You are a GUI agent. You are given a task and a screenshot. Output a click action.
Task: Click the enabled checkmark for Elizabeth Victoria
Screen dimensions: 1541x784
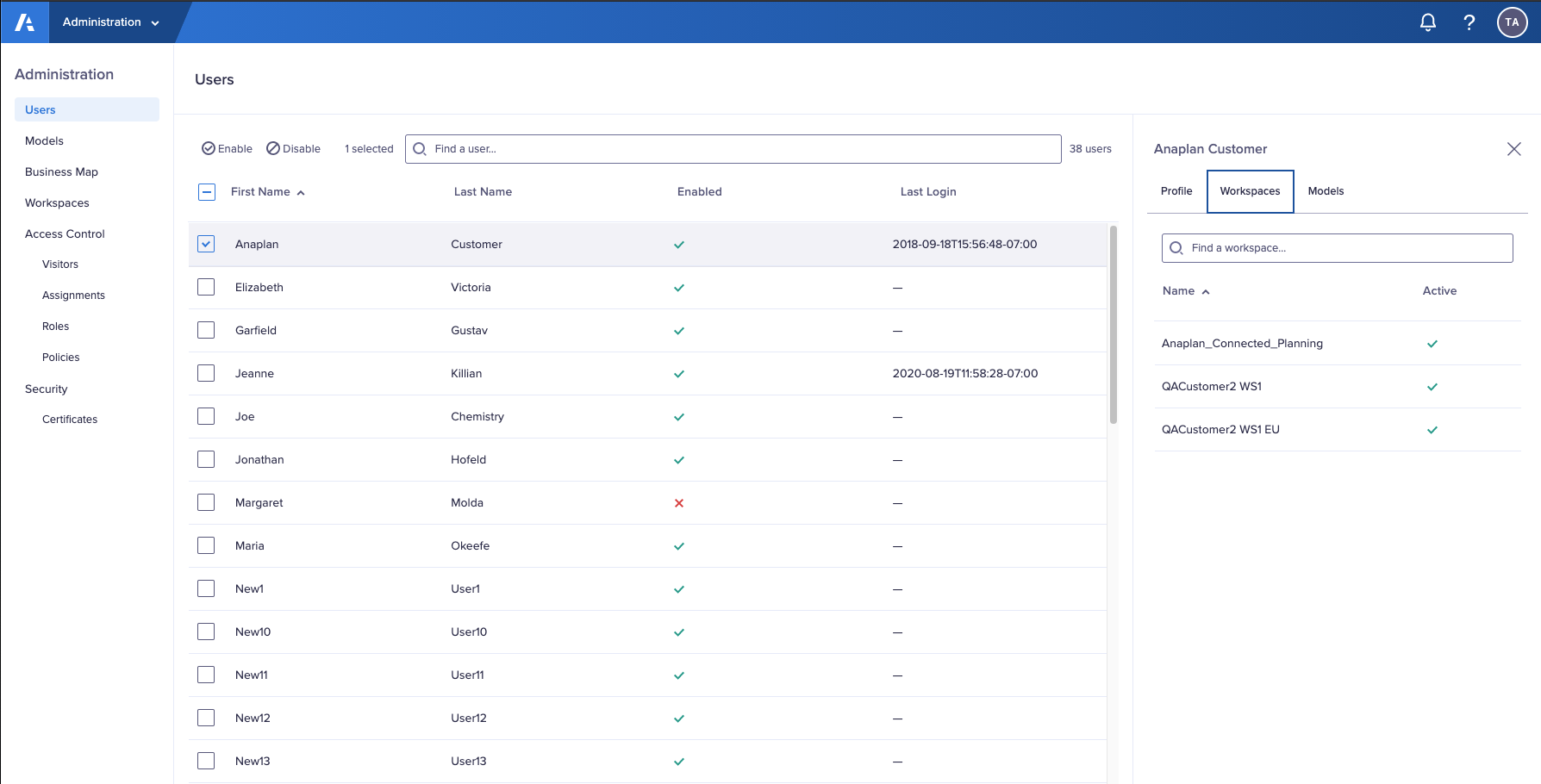click(x=679, y=288)
